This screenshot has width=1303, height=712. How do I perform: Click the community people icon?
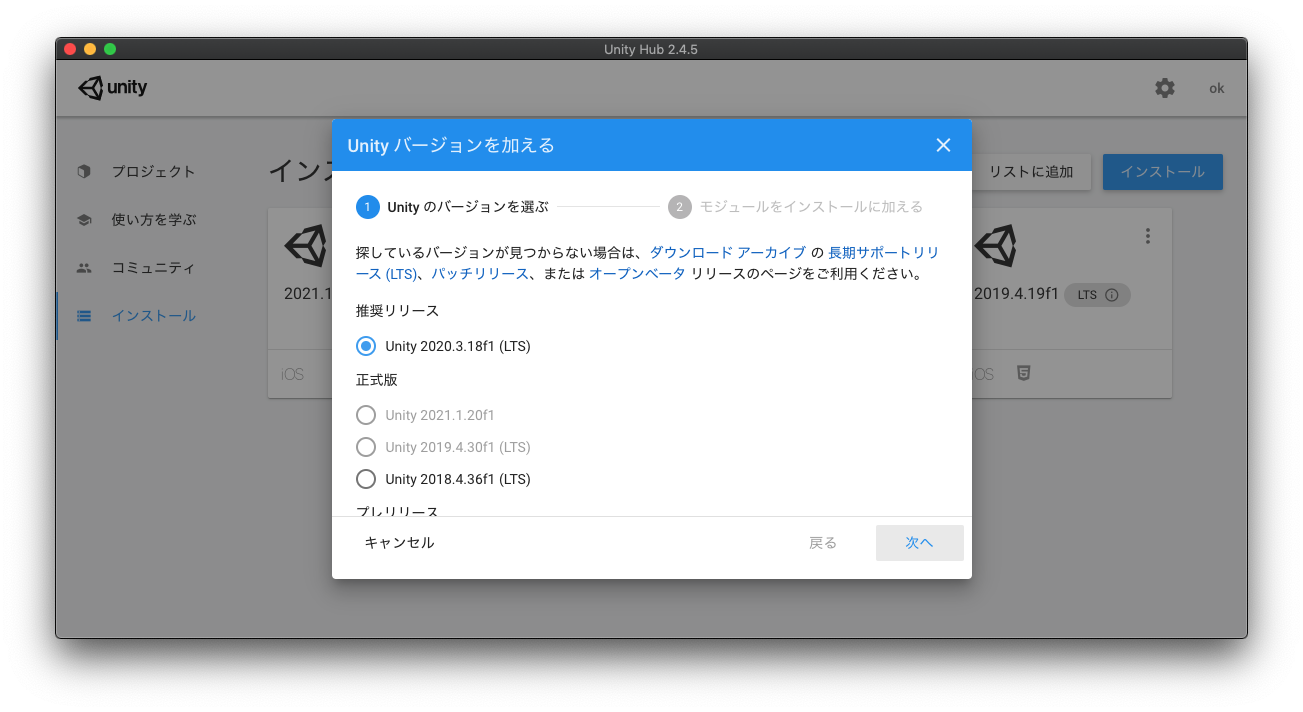84,268
